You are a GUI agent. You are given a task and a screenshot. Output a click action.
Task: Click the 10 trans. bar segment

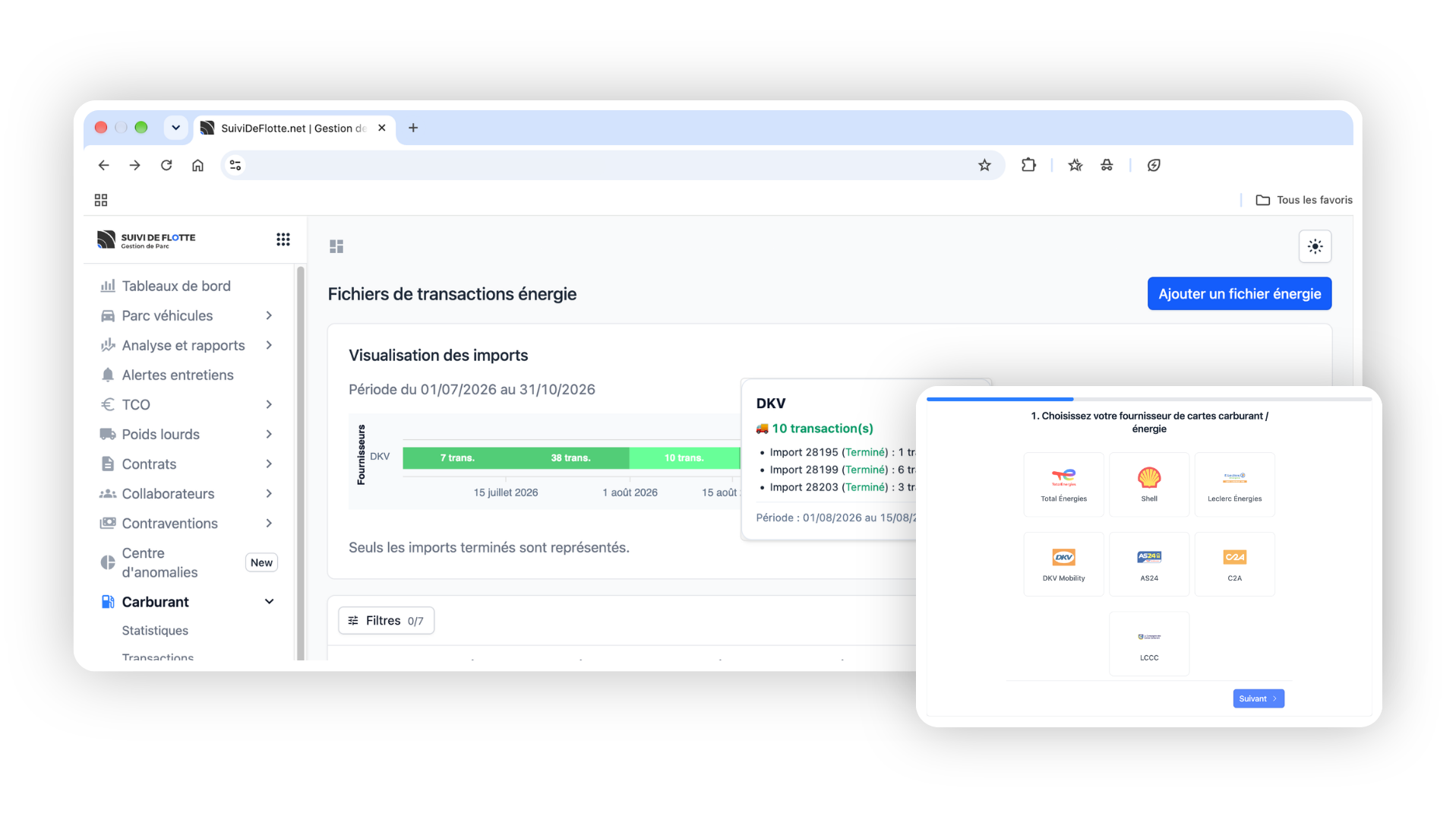click(x=684, y=457)
